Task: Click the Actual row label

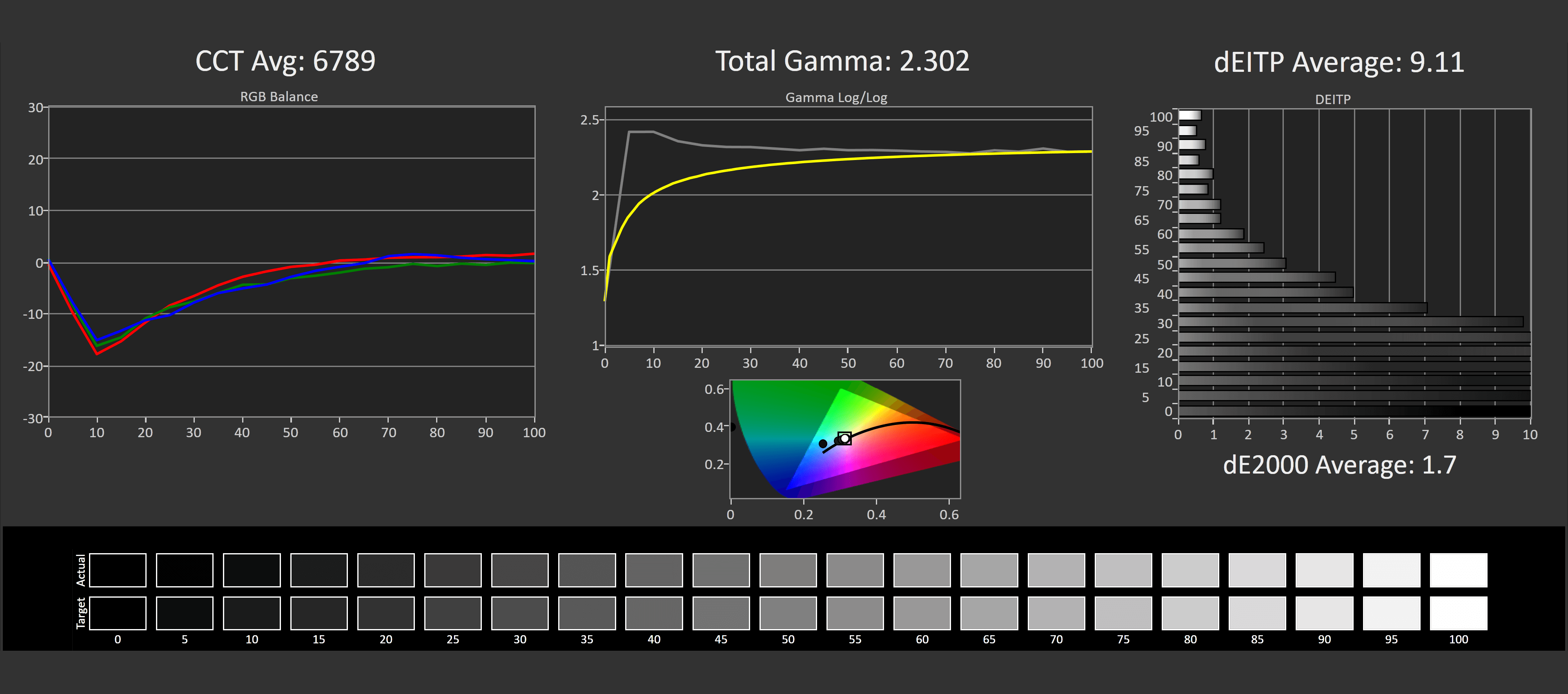Action: pyautogui.click(x=80, y=570)
